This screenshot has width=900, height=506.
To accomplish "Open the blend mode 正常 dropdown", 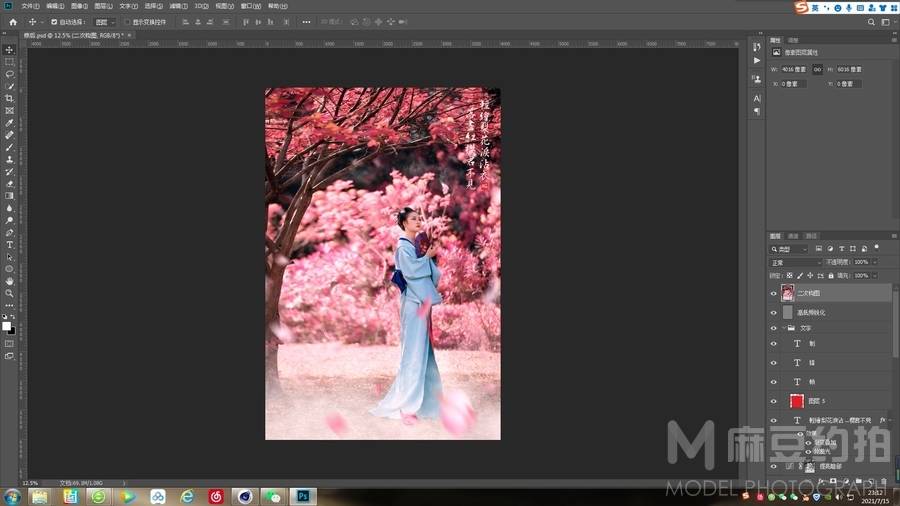I will click(796, 262).
